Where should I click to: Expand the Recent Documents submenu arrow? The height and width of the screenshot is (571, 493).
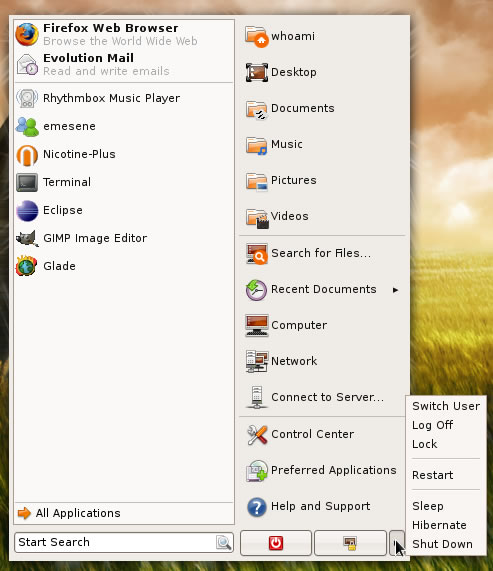[x=395, y=290]
